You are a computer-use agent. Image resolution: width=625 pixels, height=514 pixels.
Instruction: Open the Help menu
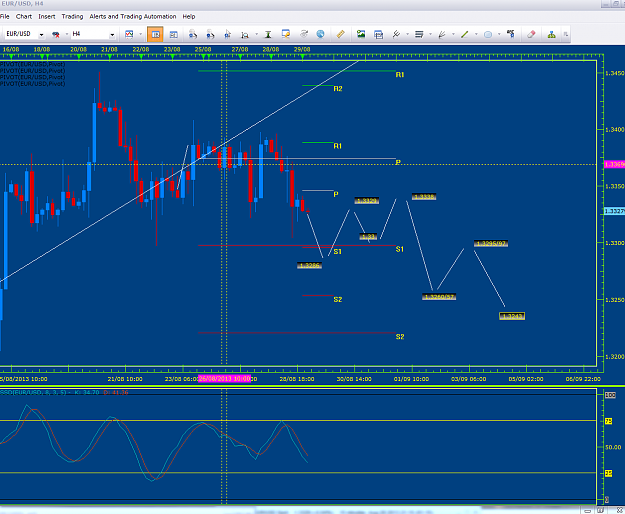click(189, 16)
